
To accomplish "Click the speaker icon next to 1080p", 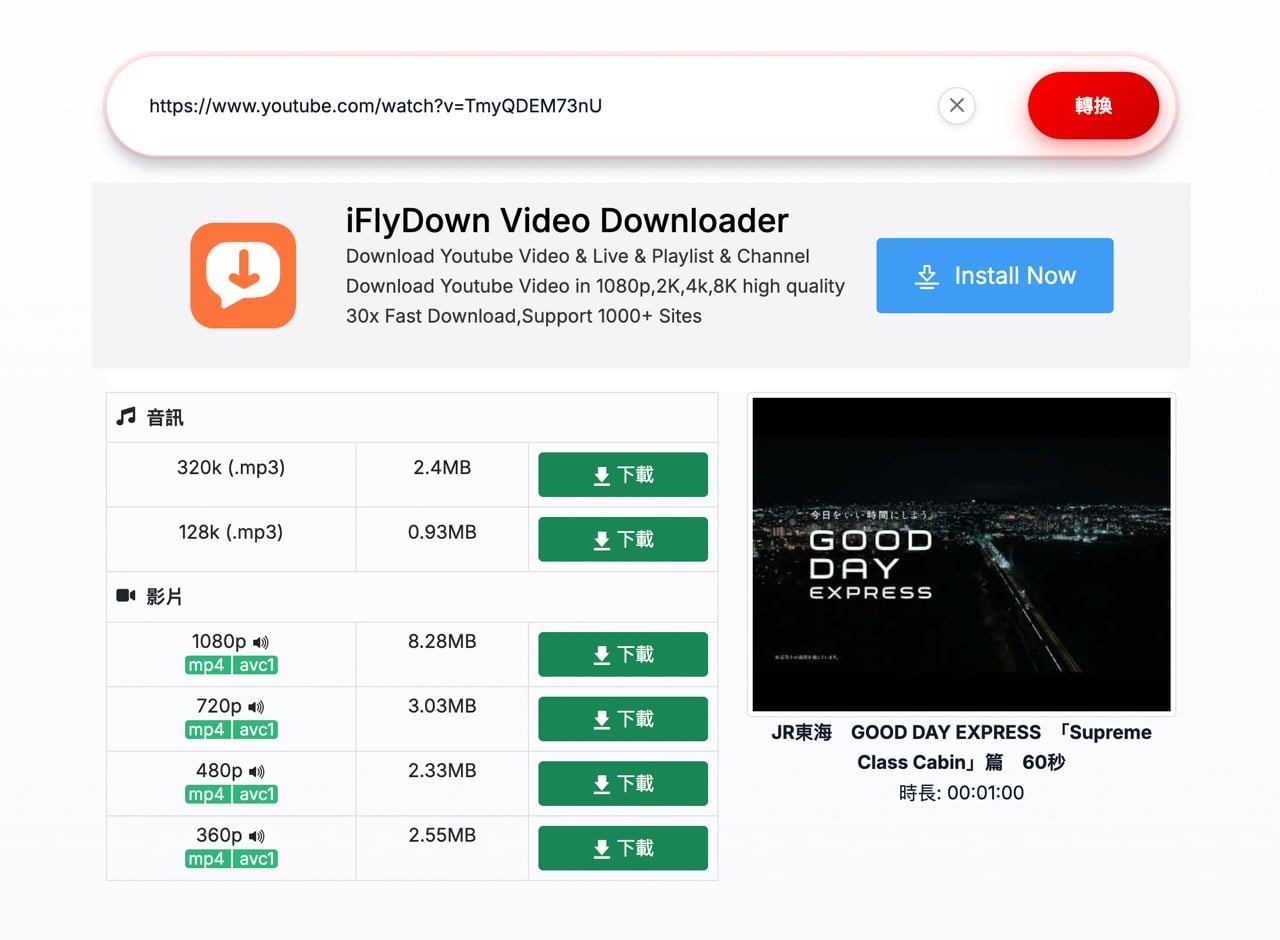I will (x=261, y=642).
